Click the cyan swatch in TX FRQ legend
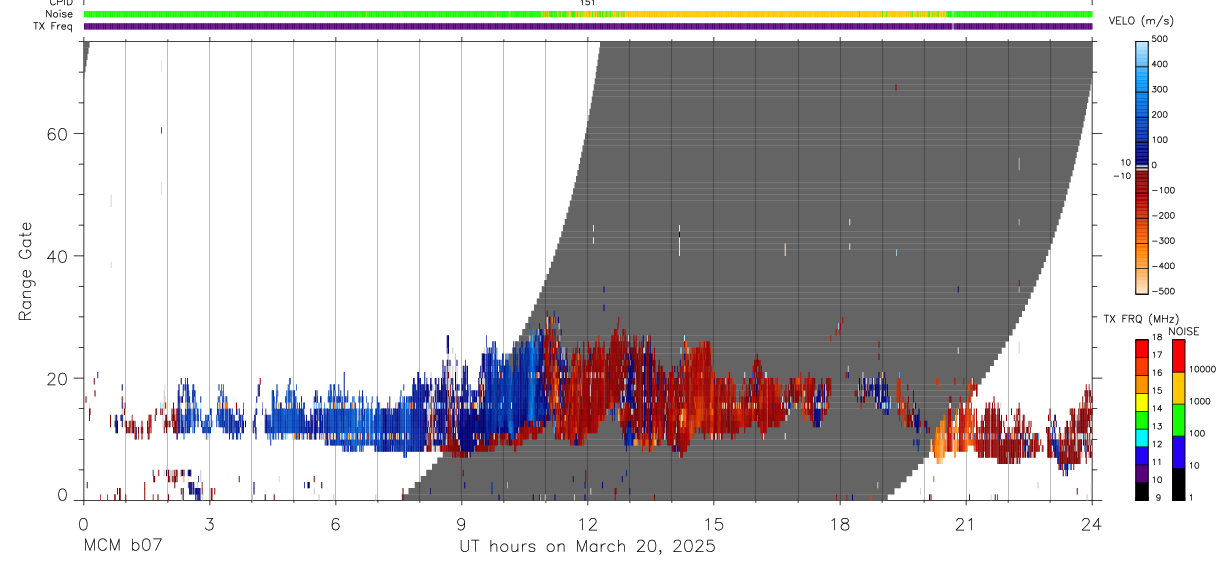This screenshot has height=567, width=1228. pos(1141,438)
